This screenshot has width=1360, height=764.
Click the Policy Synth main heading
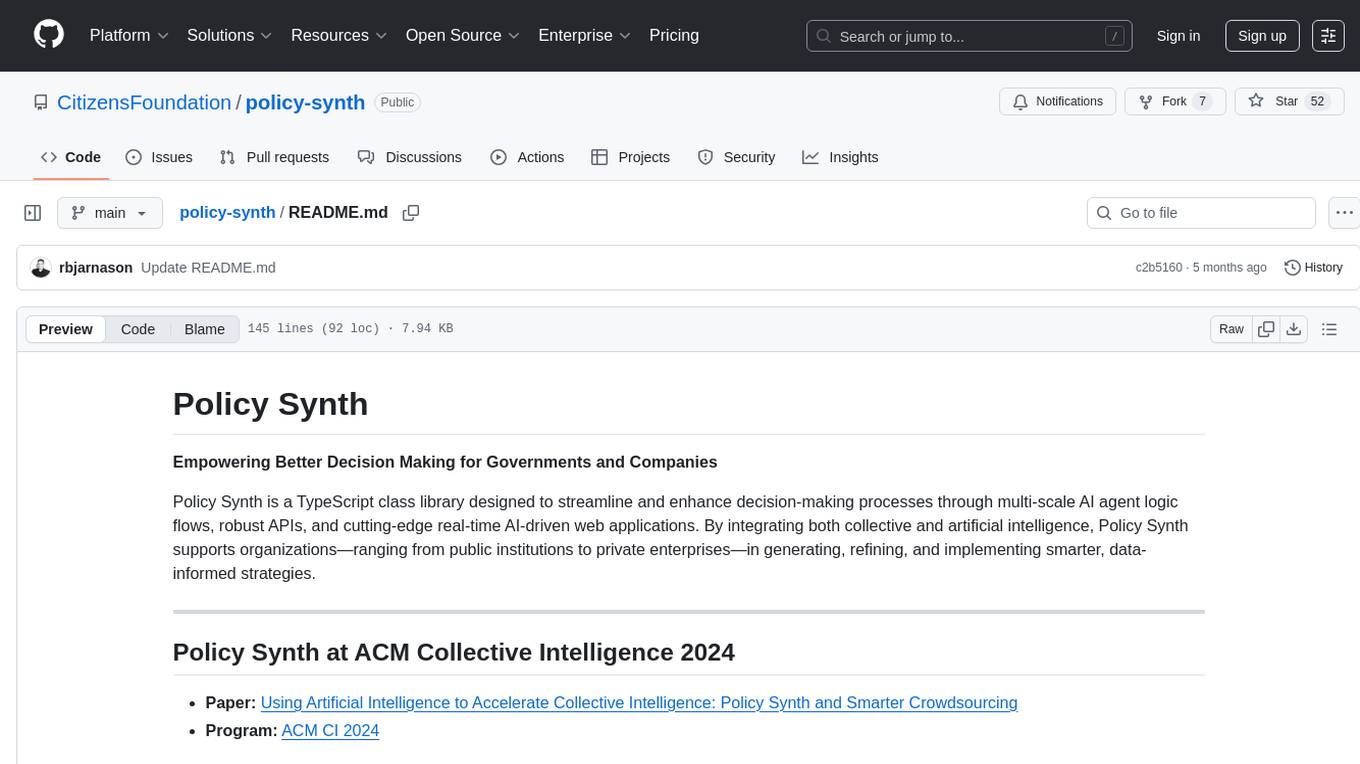click(x=270, y=404)
